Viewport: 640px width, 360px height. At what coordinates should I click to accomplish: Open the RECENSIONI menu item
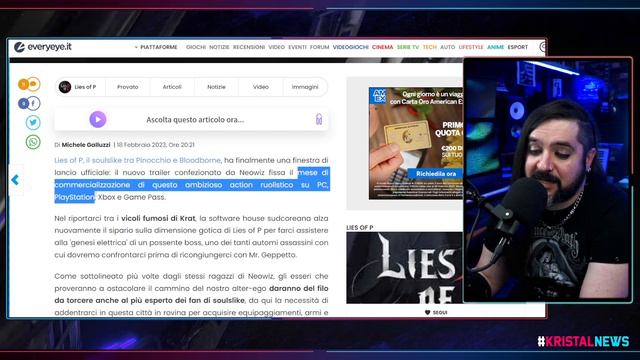pyautogui.click(x=249, y=47)
